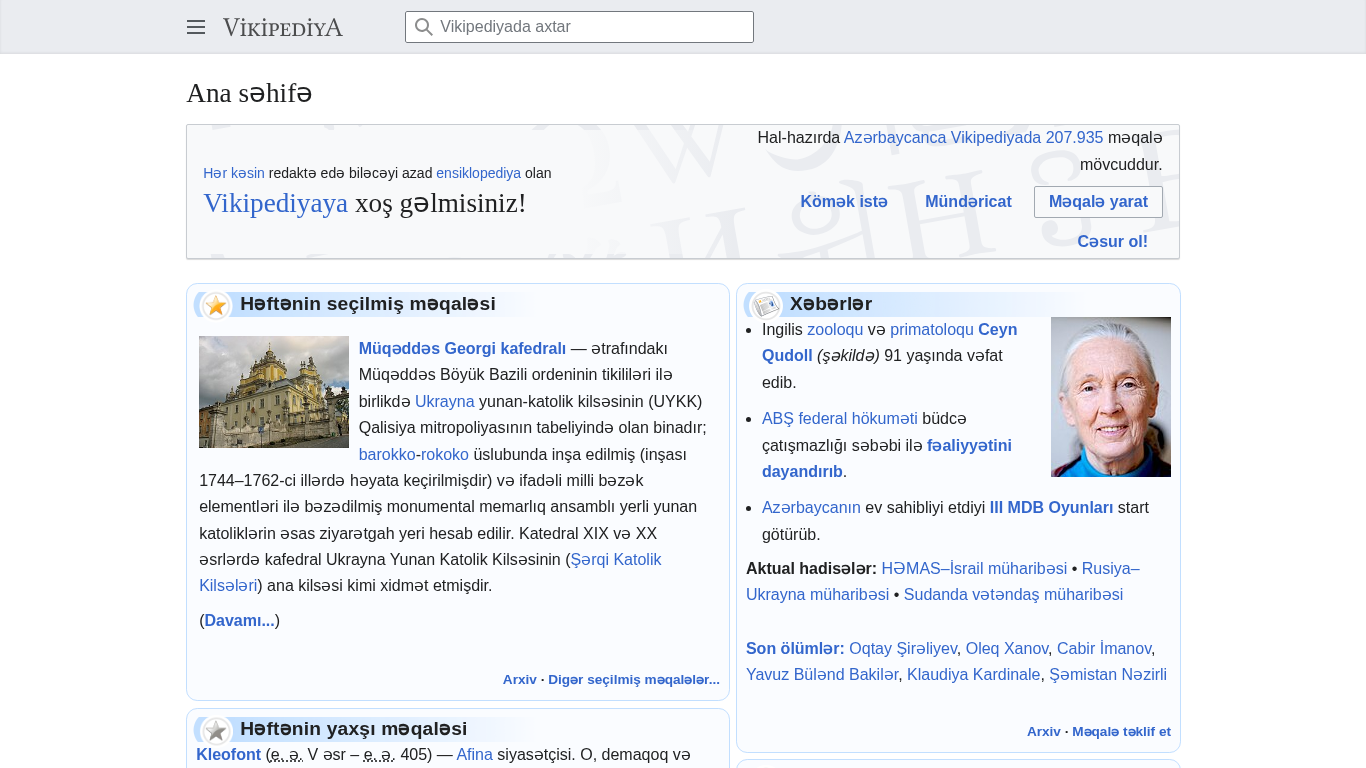The height and width of the screenshot is (768, 1366).
Task: Open the news section Arxiv link
Action: point(1044,732)
